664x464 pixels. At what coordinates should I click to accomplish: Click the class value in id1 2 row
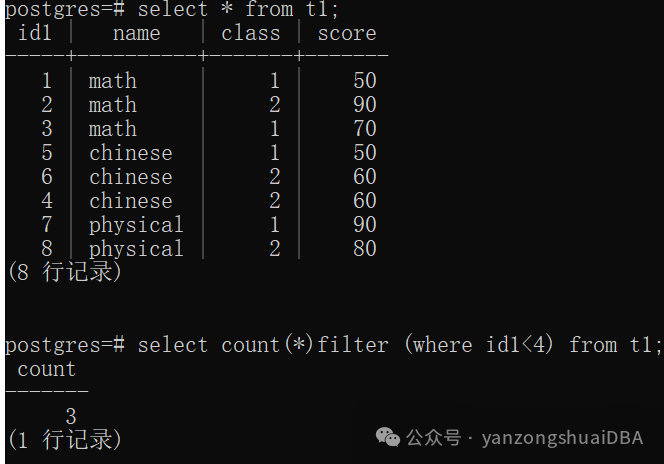[x=274, y=105]
